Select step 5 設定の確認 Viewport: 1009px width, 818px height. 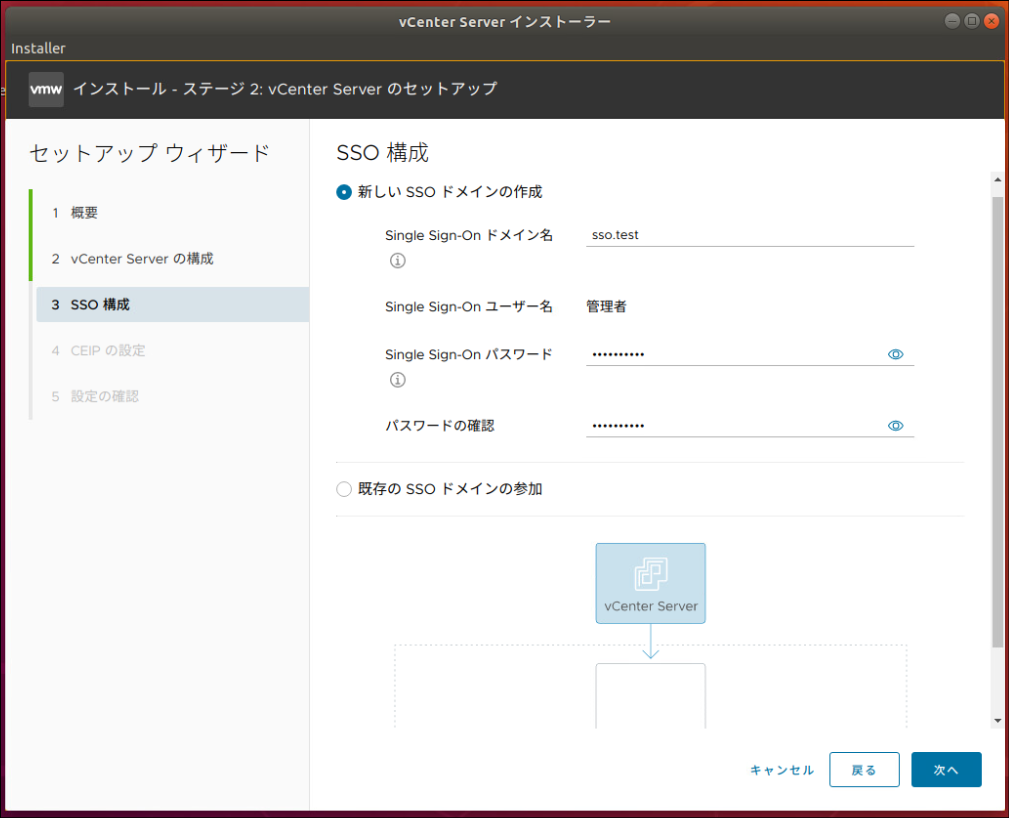172,396
